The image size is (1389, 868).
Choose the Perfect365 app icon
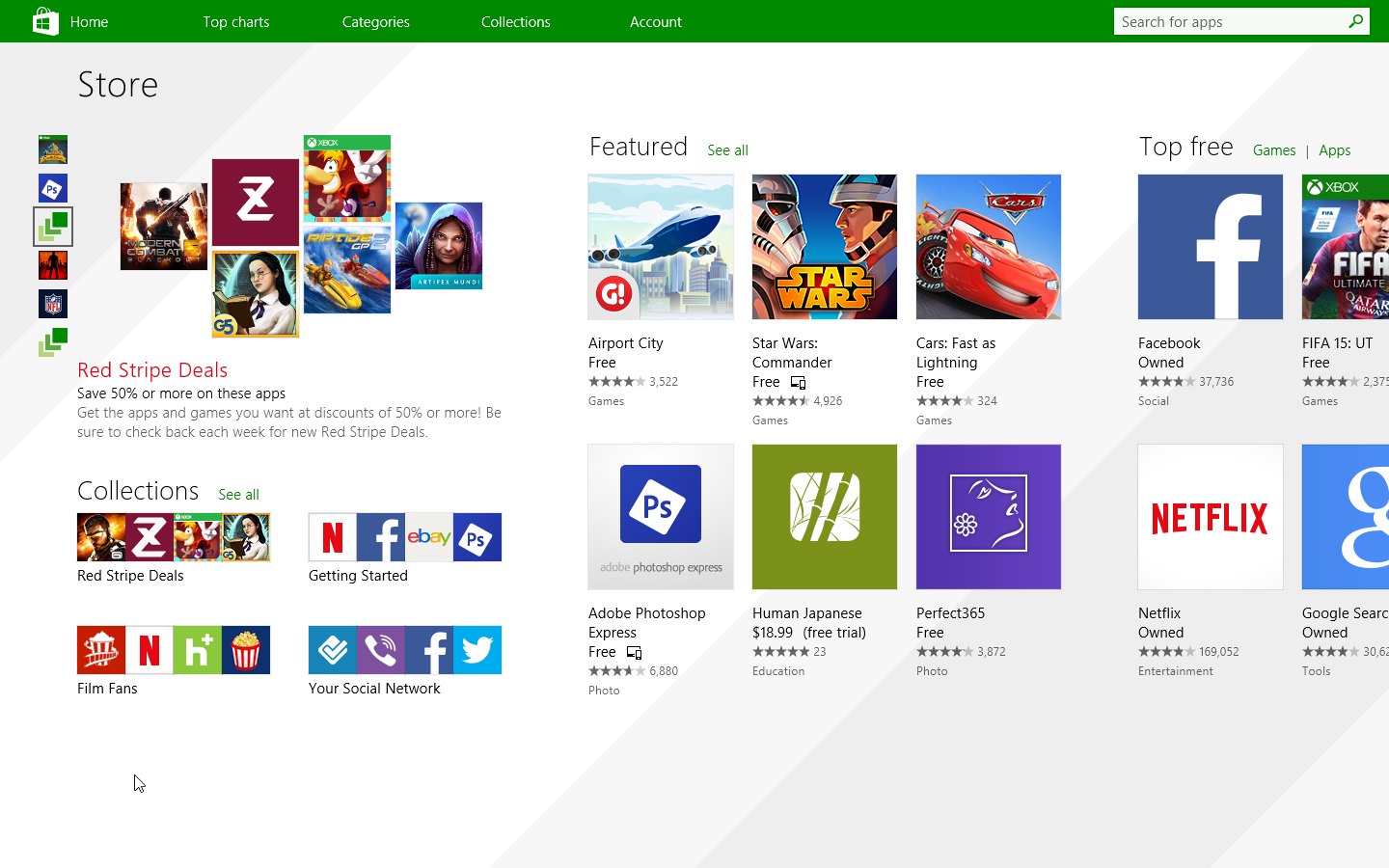(x=988, y=517)
